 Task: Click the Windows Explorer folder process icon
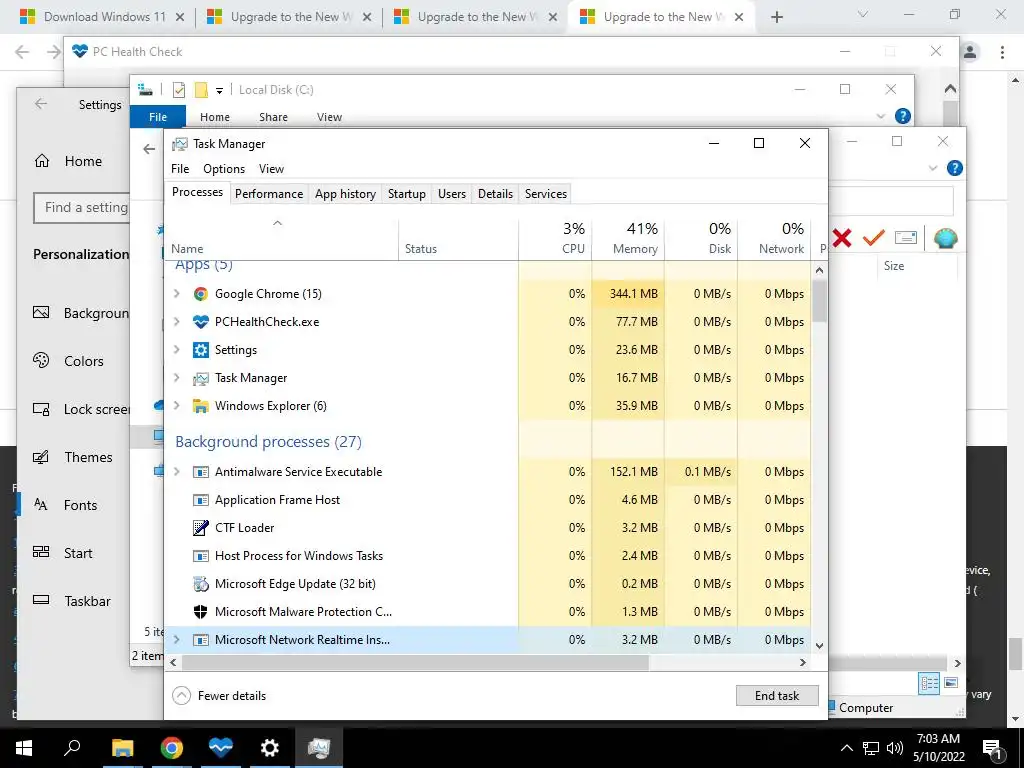point(200,406)
